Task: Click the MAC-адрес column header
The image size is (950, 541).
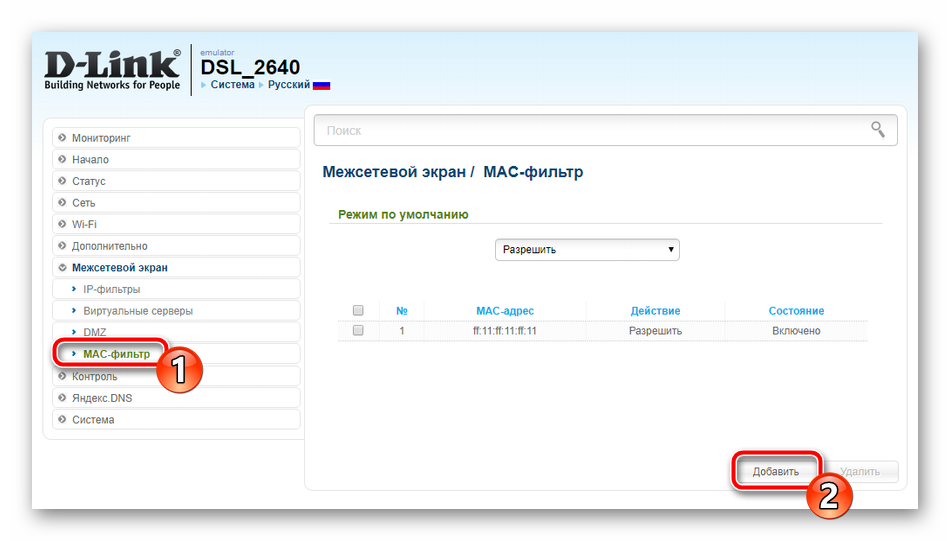Action: coord(505,311)
